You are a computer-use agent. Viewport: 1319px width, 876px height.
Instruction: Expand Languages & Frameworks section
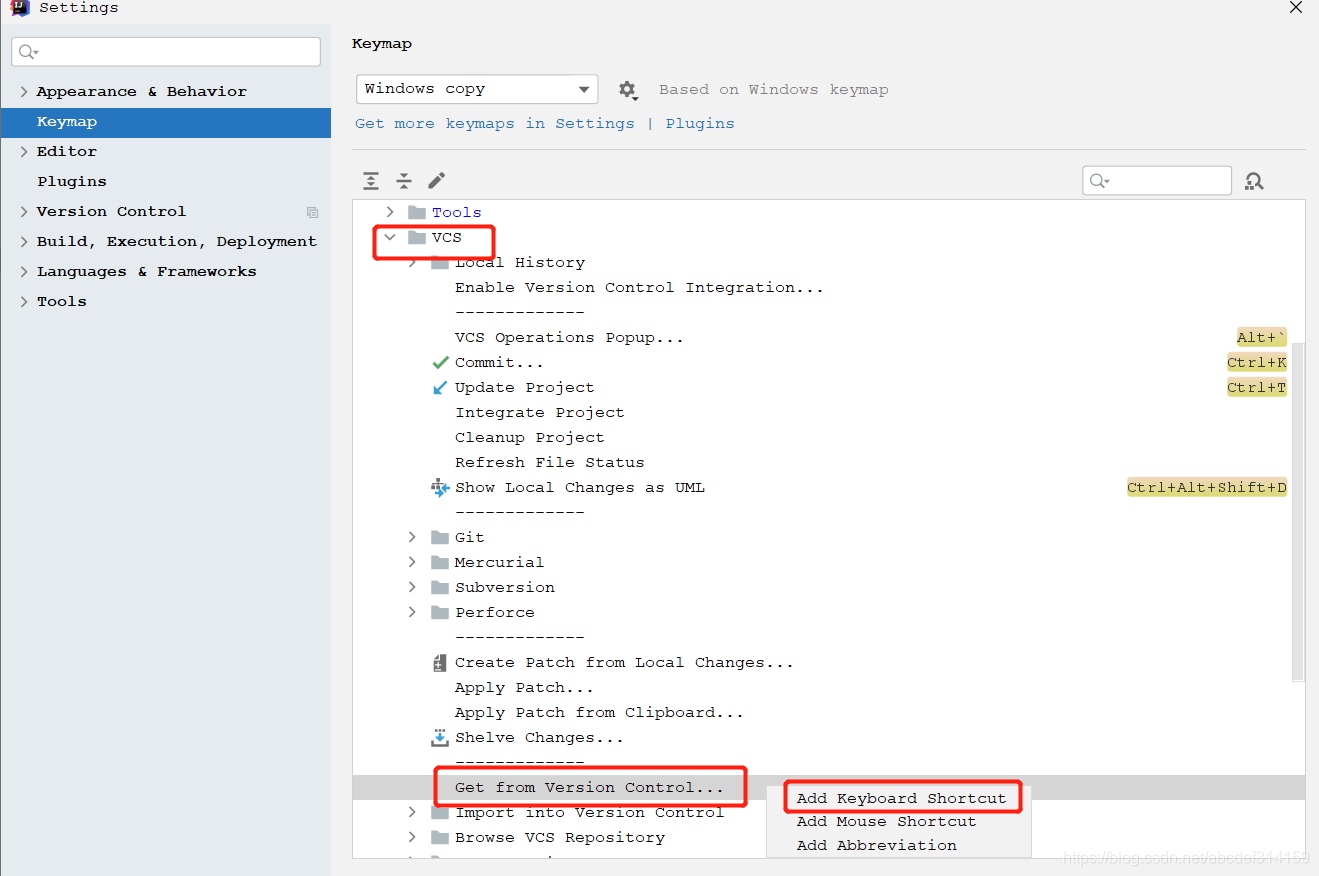click(24, 271)
